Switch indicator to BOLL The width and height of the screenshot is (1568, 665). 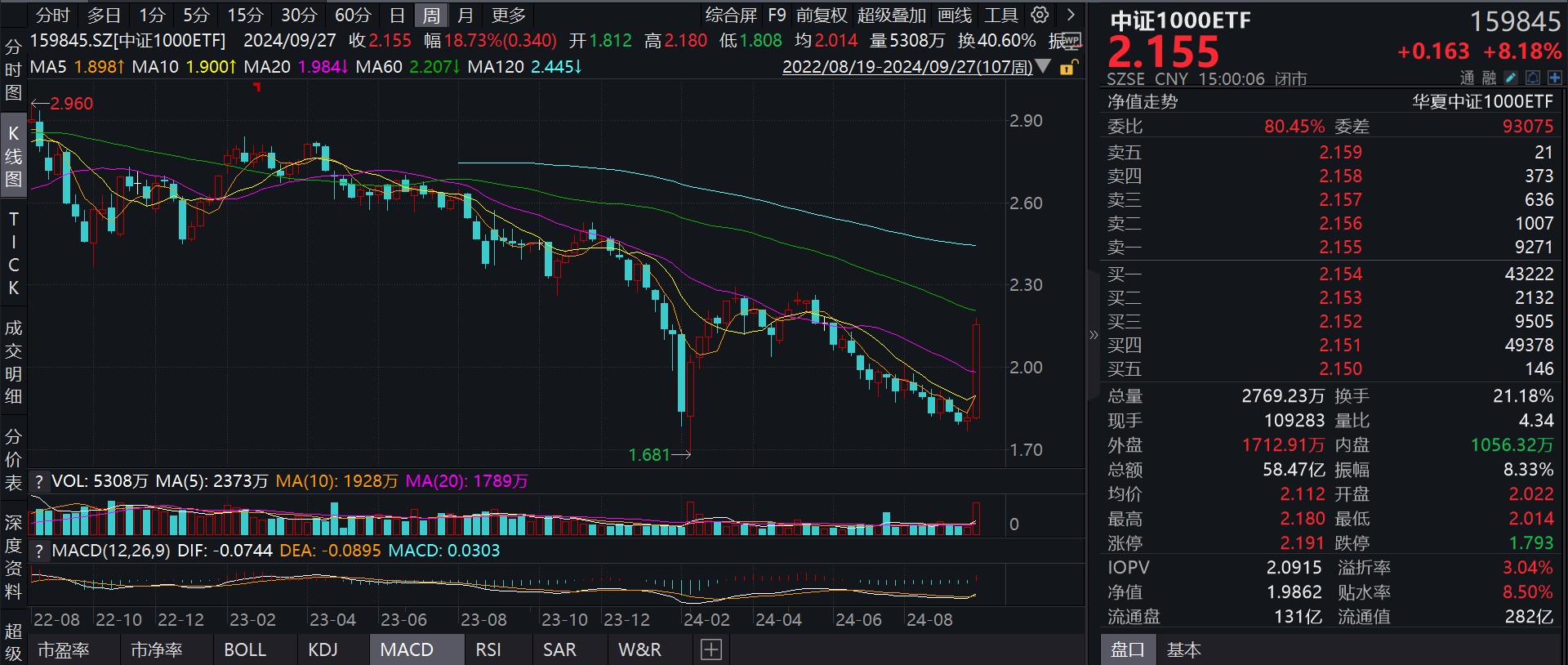point(245,650)
